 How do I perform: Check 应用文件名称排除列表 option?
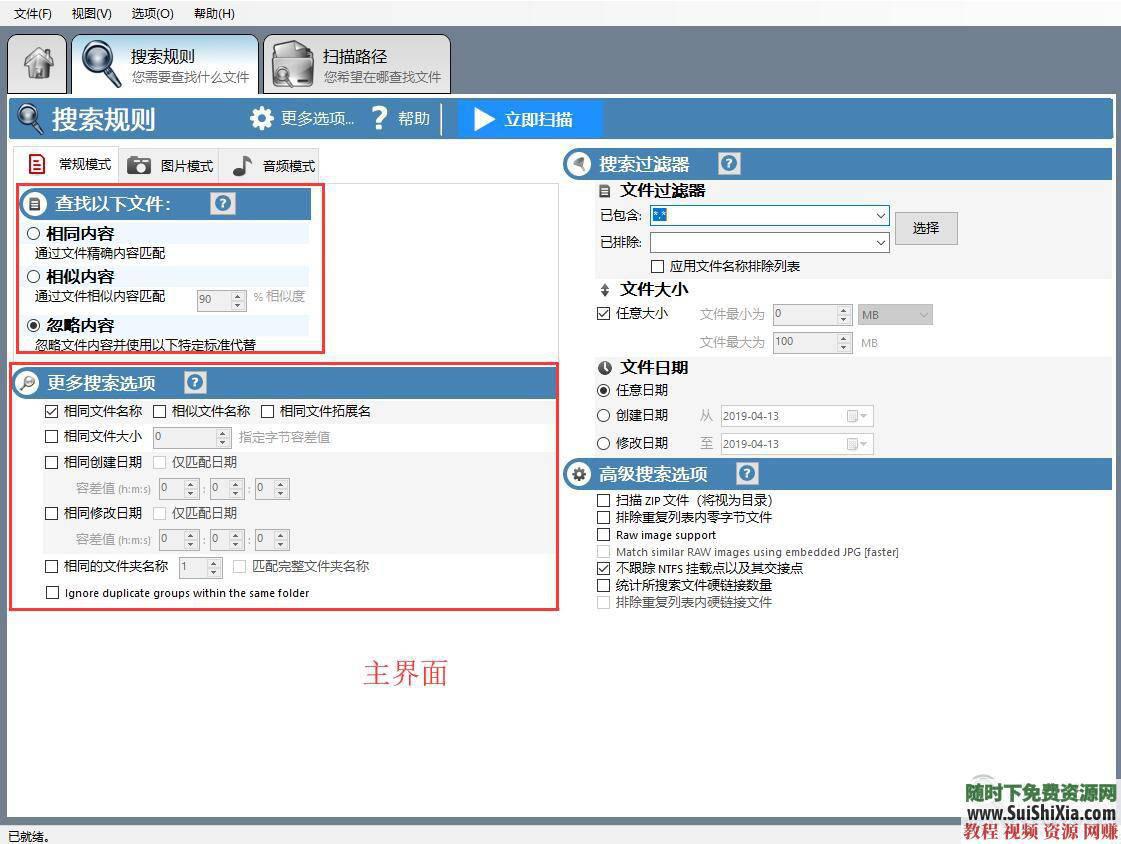pos(658,267)
